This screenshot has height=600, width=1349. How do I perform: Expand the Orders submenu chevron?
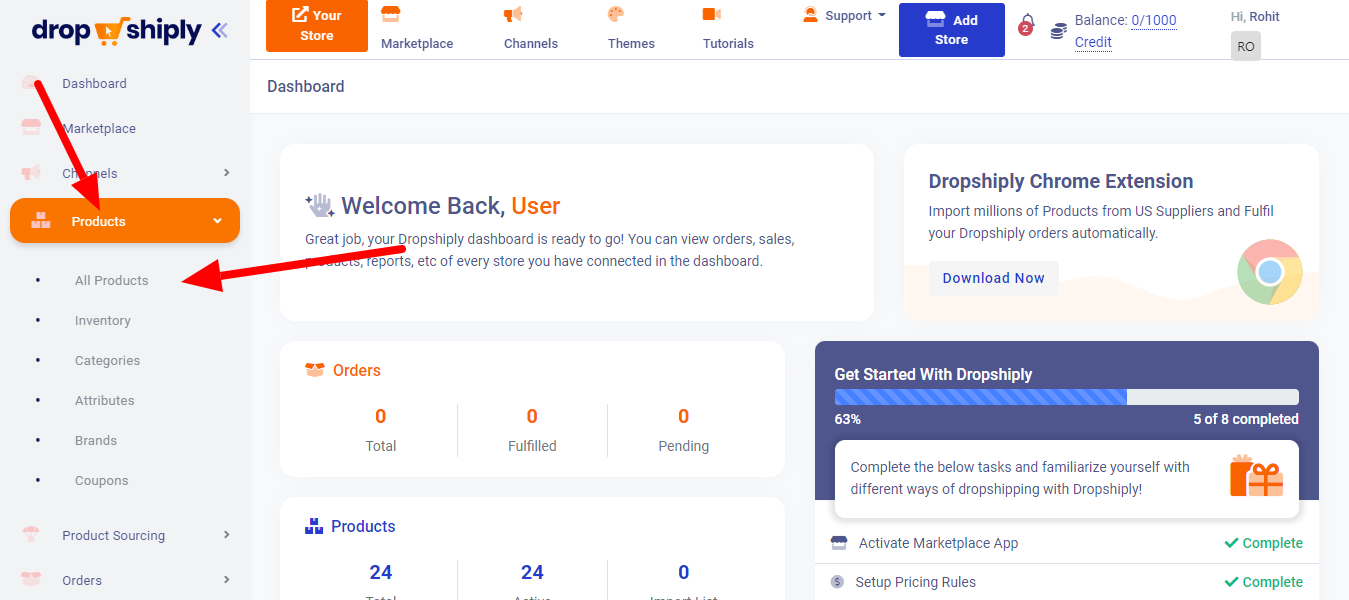point(227,580)
